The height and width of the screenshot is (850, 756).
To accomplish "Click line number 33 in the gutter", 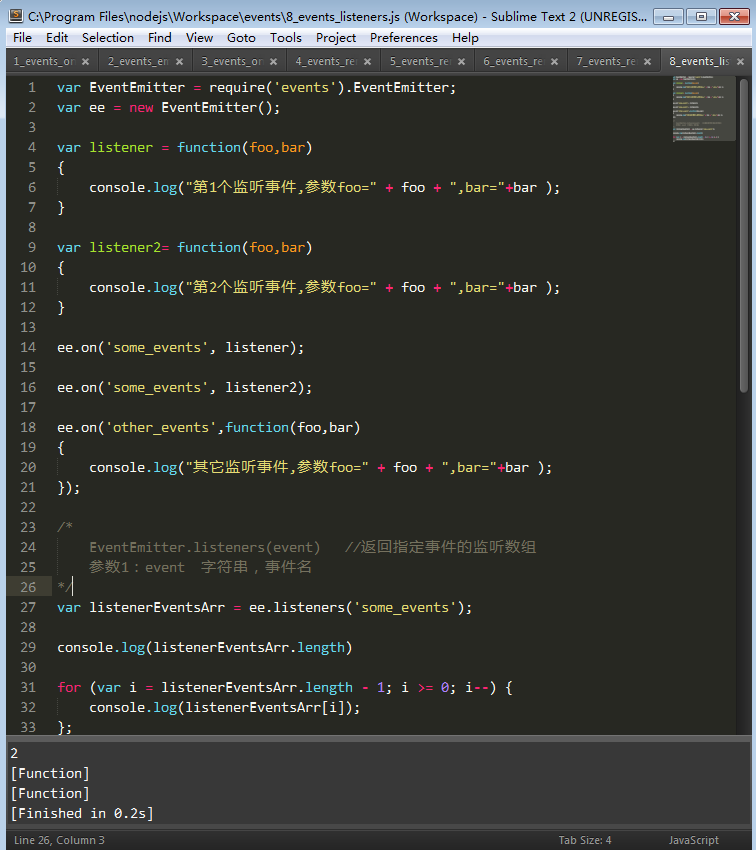I will tap(28, 727).
